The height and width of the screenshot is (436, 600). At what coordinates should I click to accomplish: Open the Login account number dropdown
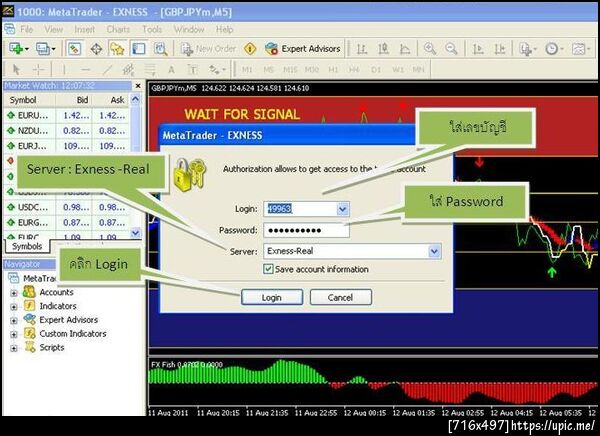click(342, 209)
